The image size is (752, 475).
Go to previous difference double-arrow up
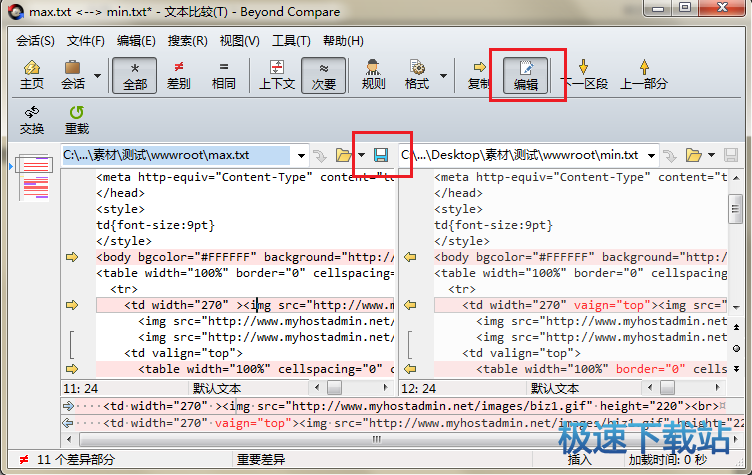pos(737,327)
